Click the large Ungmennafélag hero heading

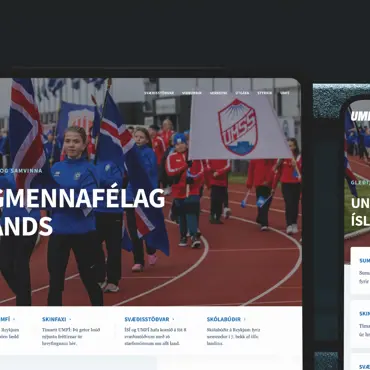click(x=82, y=212)
